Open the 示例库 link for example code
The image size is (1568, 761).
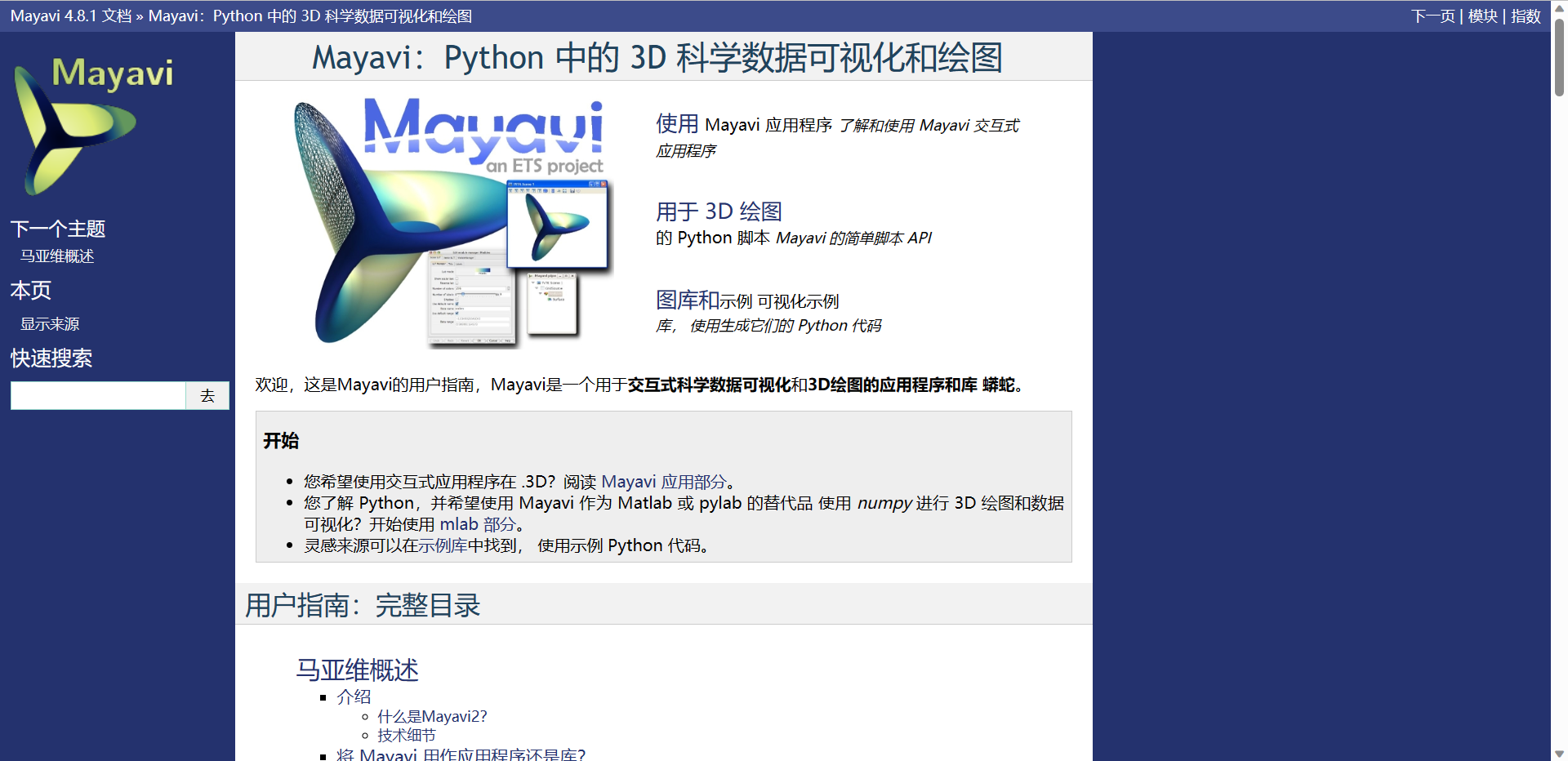[441, 545]
